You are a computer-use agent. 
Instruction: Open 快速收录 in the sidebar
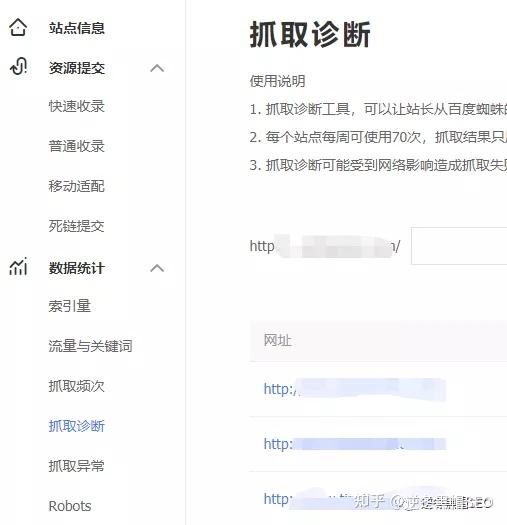point(77,106)
